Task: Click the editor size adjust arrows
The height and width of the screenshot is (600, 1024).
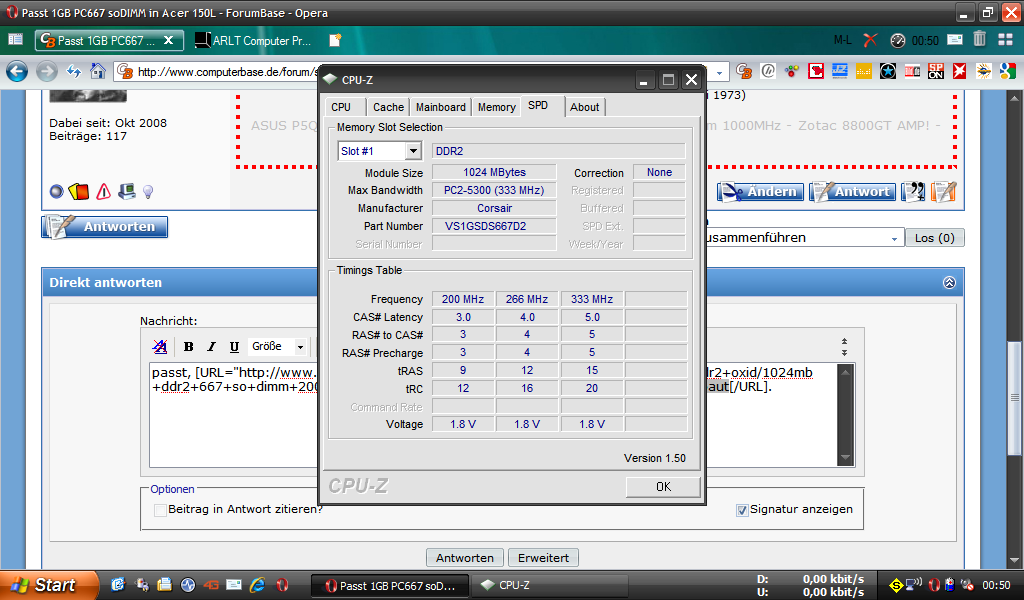Action: click(844, 347)
